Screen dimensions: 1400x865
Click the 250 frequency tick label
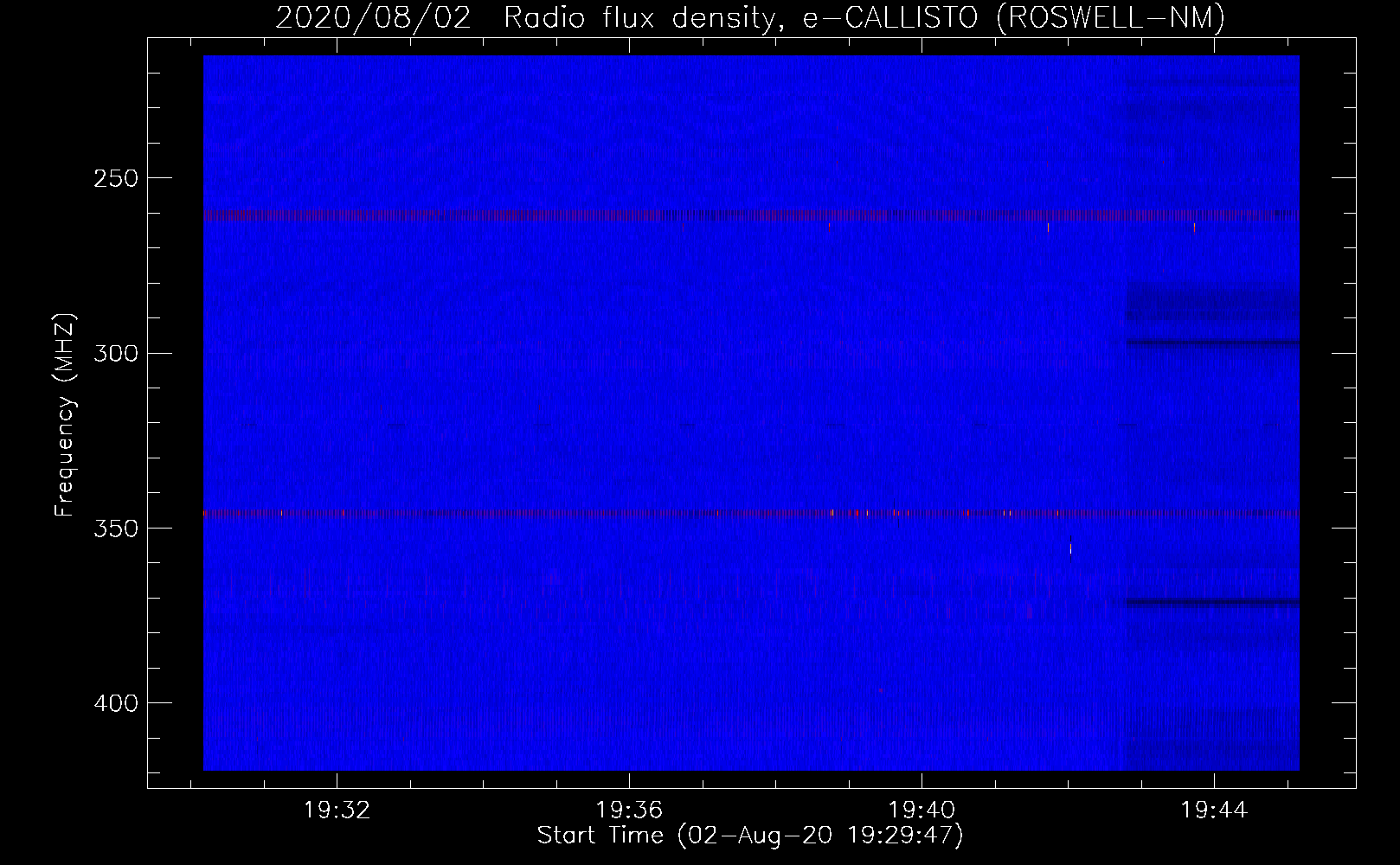[116, 179]
